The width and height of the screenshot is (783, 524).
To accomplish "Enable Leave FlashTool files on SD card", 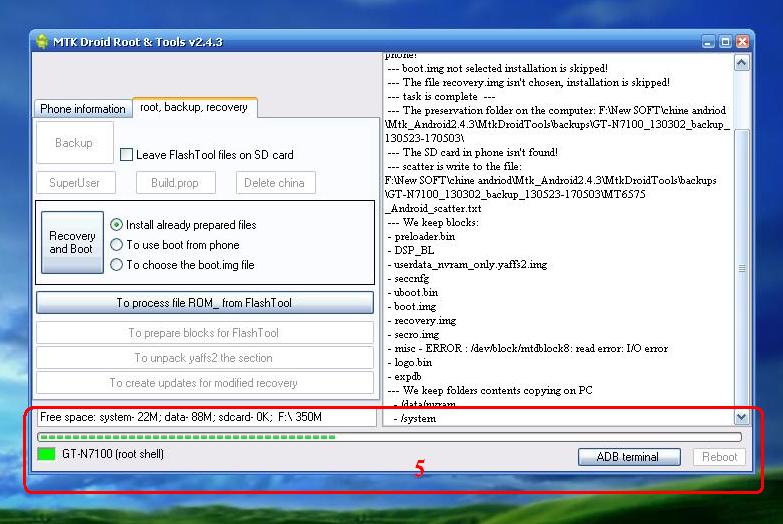I will [126, 154].
